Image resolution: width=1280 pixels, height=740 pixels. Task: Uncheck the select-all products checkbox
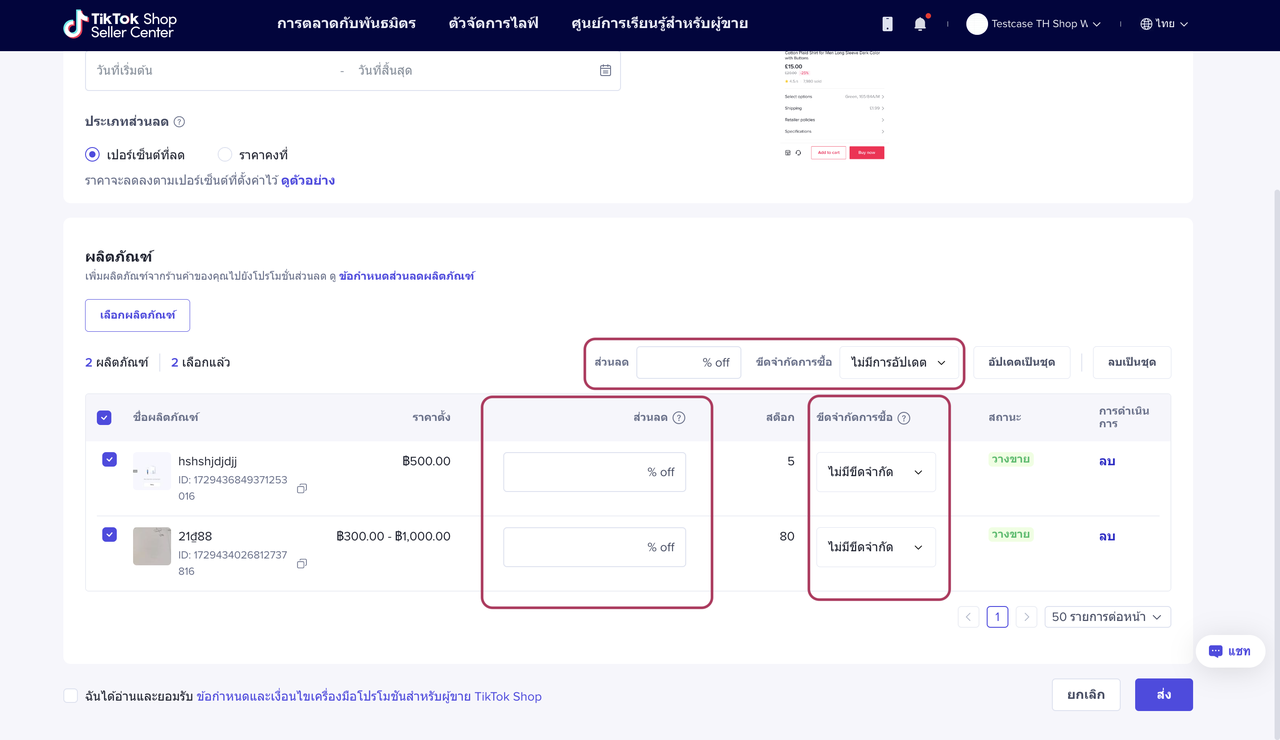coord(104,418)
